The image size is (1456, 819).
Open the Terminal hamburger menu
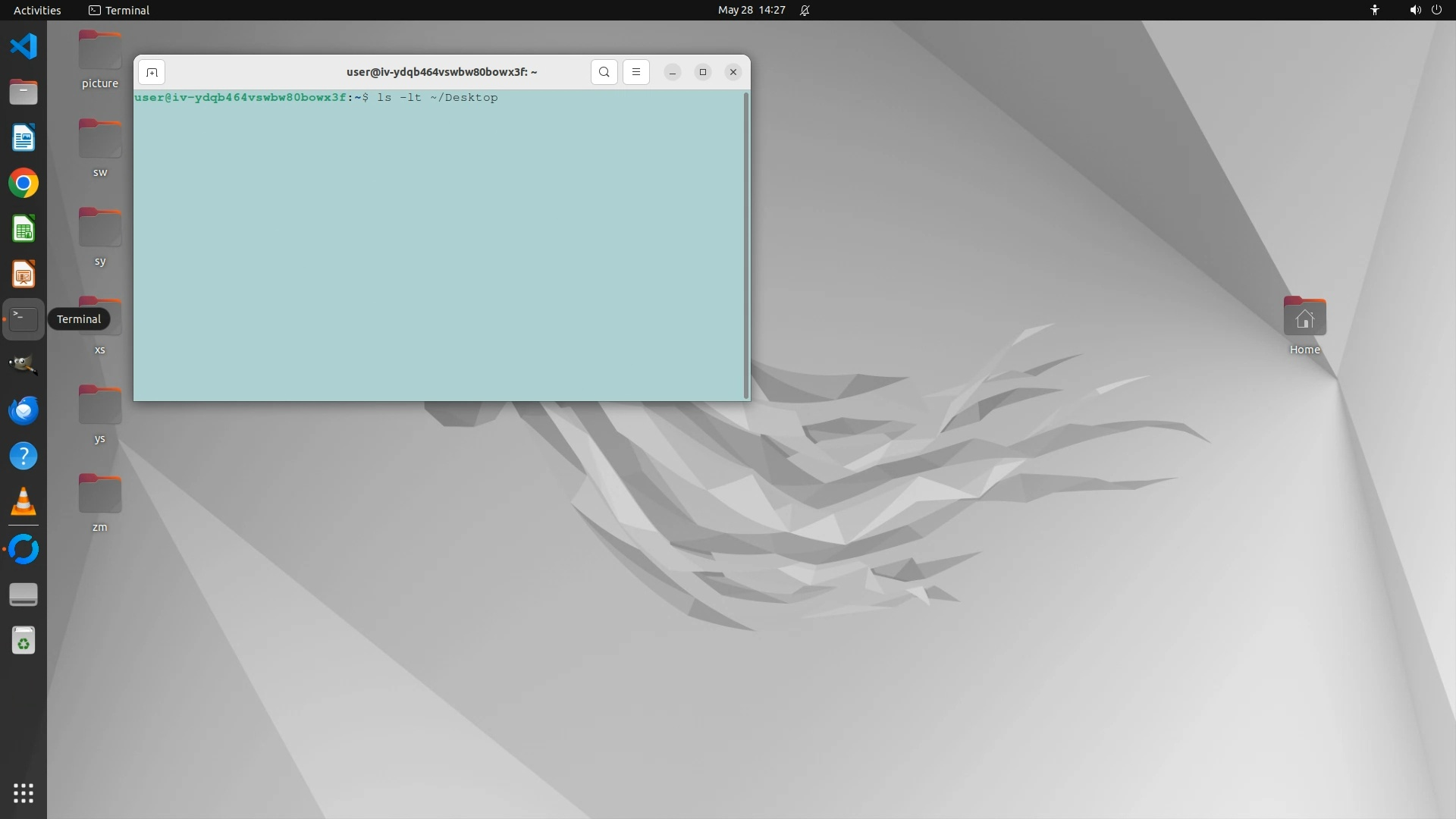636,72
